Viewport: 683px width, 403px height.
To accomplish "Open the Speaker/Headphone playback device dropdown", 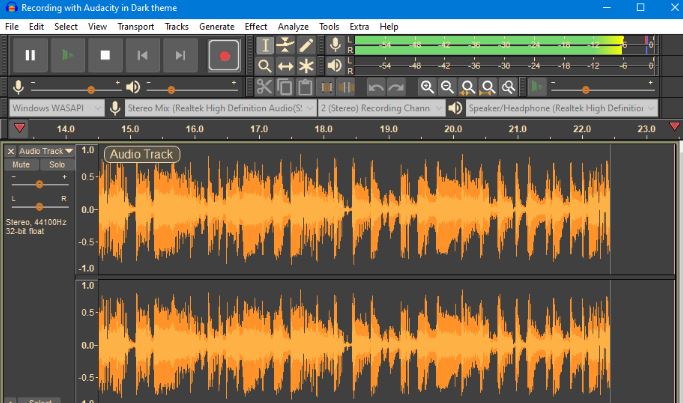I will pyautogui.click(x=561, y=108).
